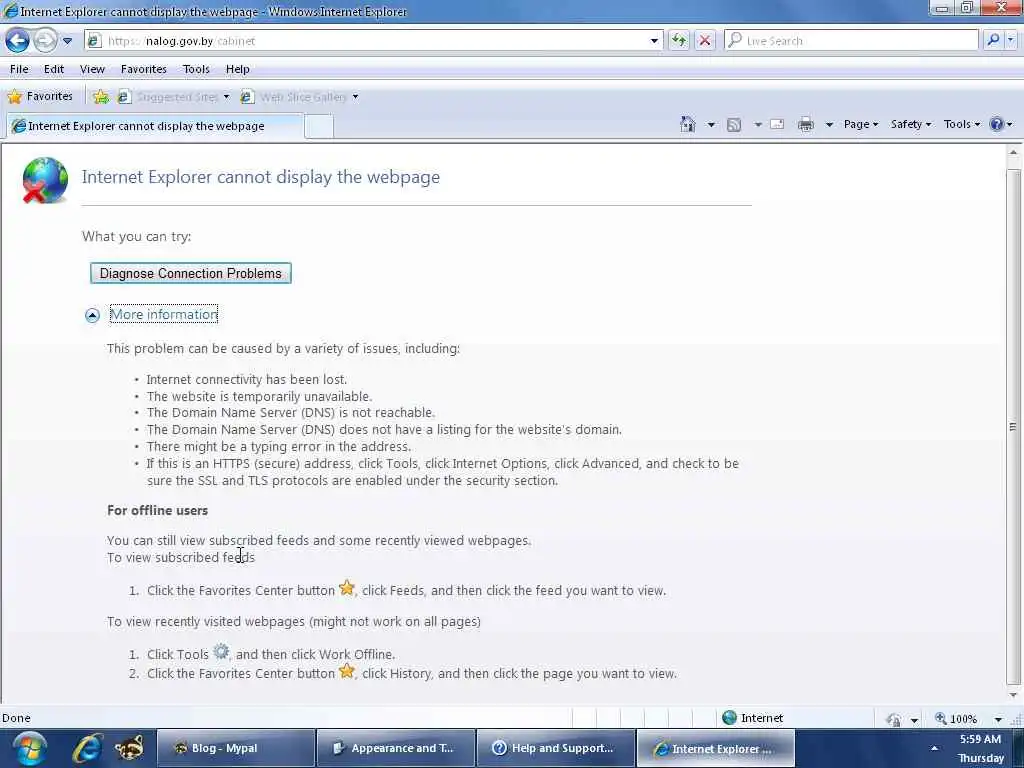Screen dimensions: 1024x768
Task: Open the Tools command bar menu
Action: click(x=961, y=124)
